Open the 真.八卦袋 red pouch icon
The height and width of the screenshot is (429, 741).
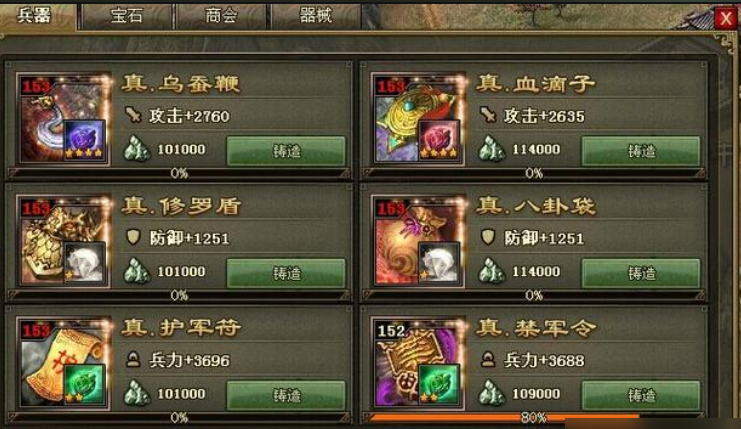pos(418,241)
